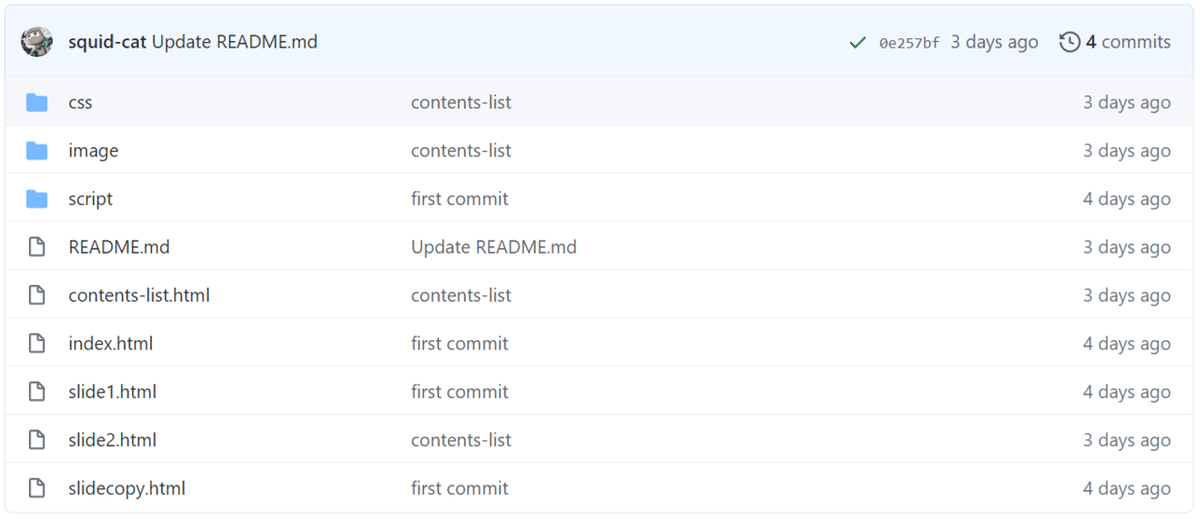This screenshot has width=1200, height=519.
Task: Open the squid-cat author profile link
Action: (x=107, y=42)
